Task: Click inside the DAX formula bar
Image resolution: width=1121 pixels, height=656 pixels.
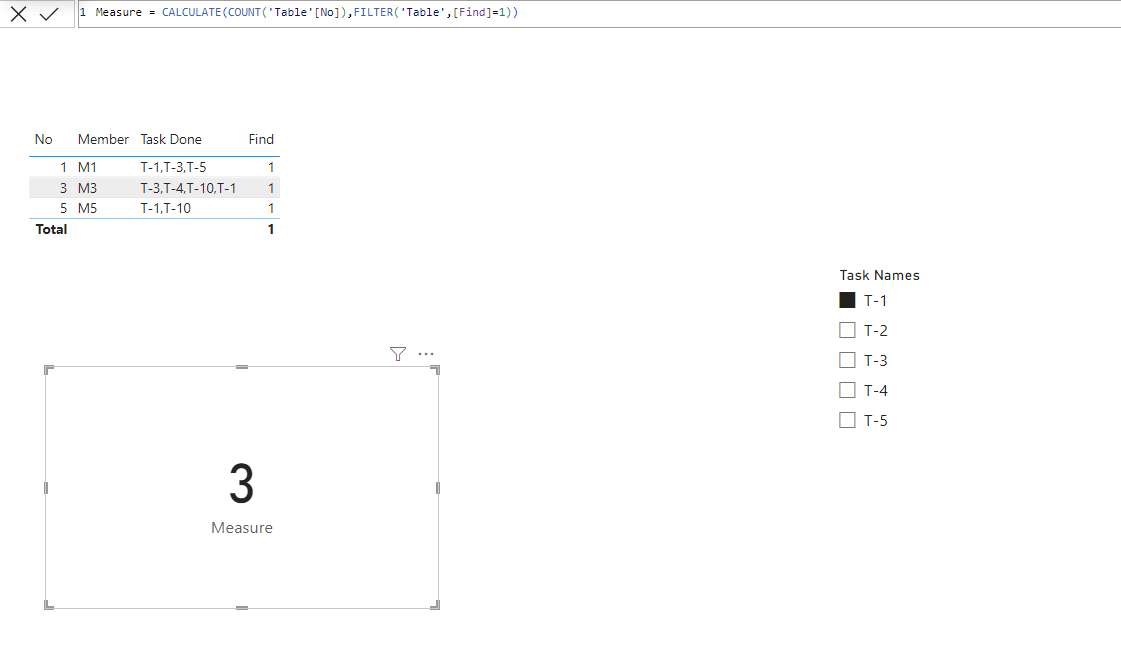Action: coord(599,14)
